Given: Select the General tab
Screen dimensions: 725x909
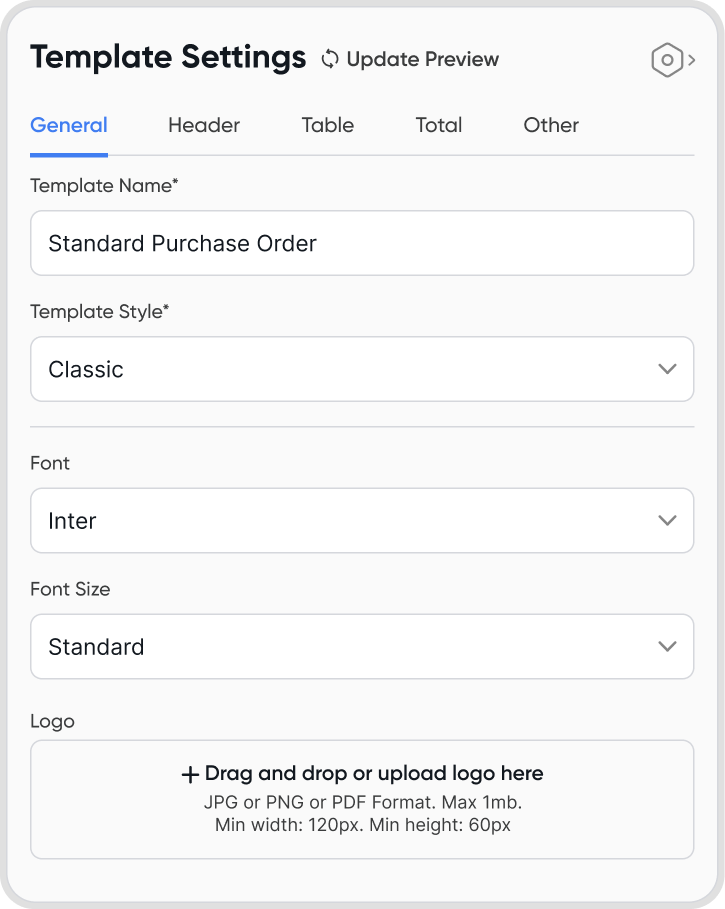Looking at the screenshot, I should [x=69, y=125].
